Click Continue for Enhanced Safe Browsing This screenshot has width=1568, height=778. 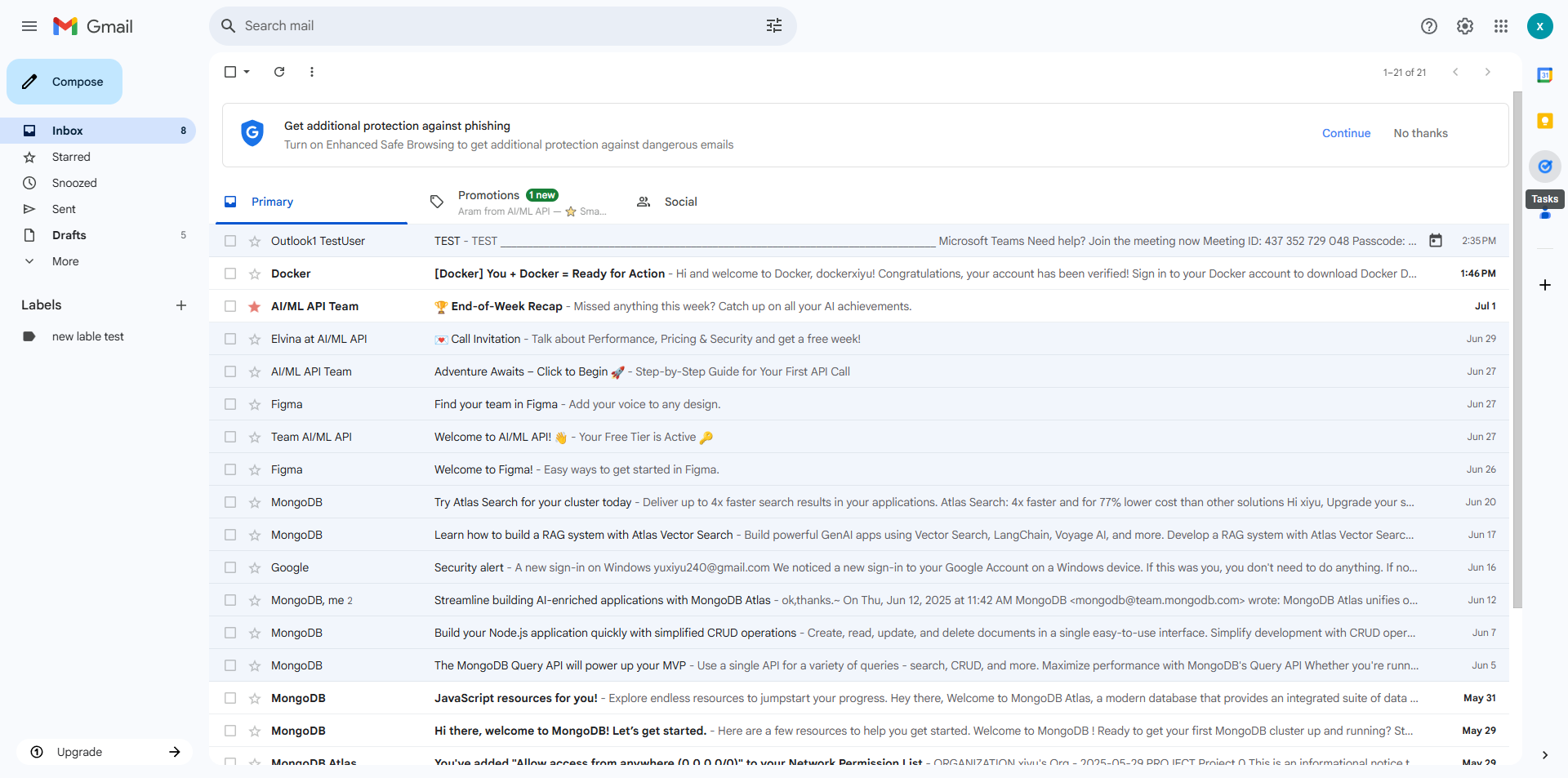[x=1346, y=133]
